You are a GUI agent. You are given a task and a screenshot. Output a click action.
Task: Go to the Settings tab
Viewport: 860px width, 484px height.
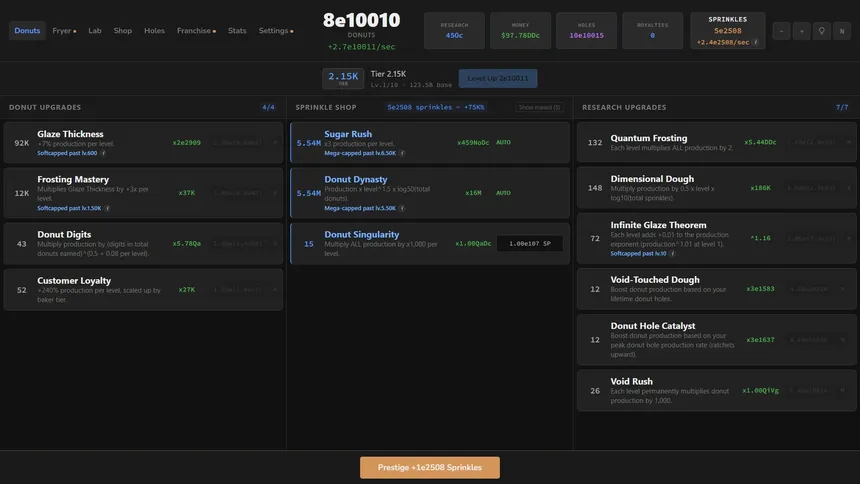[x=276, y=31]
